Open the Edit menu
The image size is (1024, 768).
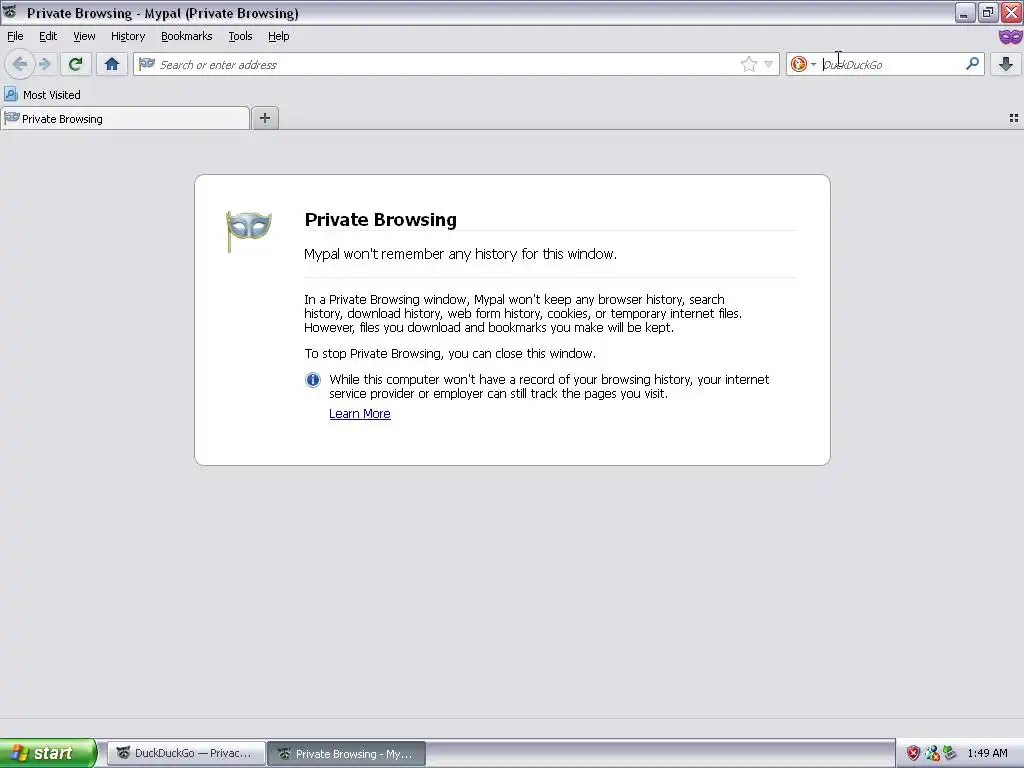tap(48, 37)
